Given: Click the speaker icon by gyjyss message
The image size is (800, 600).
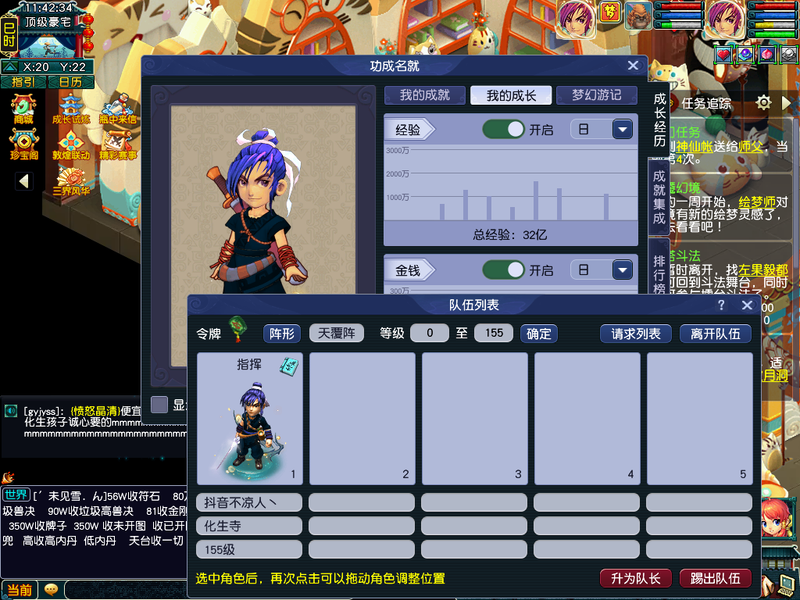Looking at the screenshot, I should (x=11, y=410).
